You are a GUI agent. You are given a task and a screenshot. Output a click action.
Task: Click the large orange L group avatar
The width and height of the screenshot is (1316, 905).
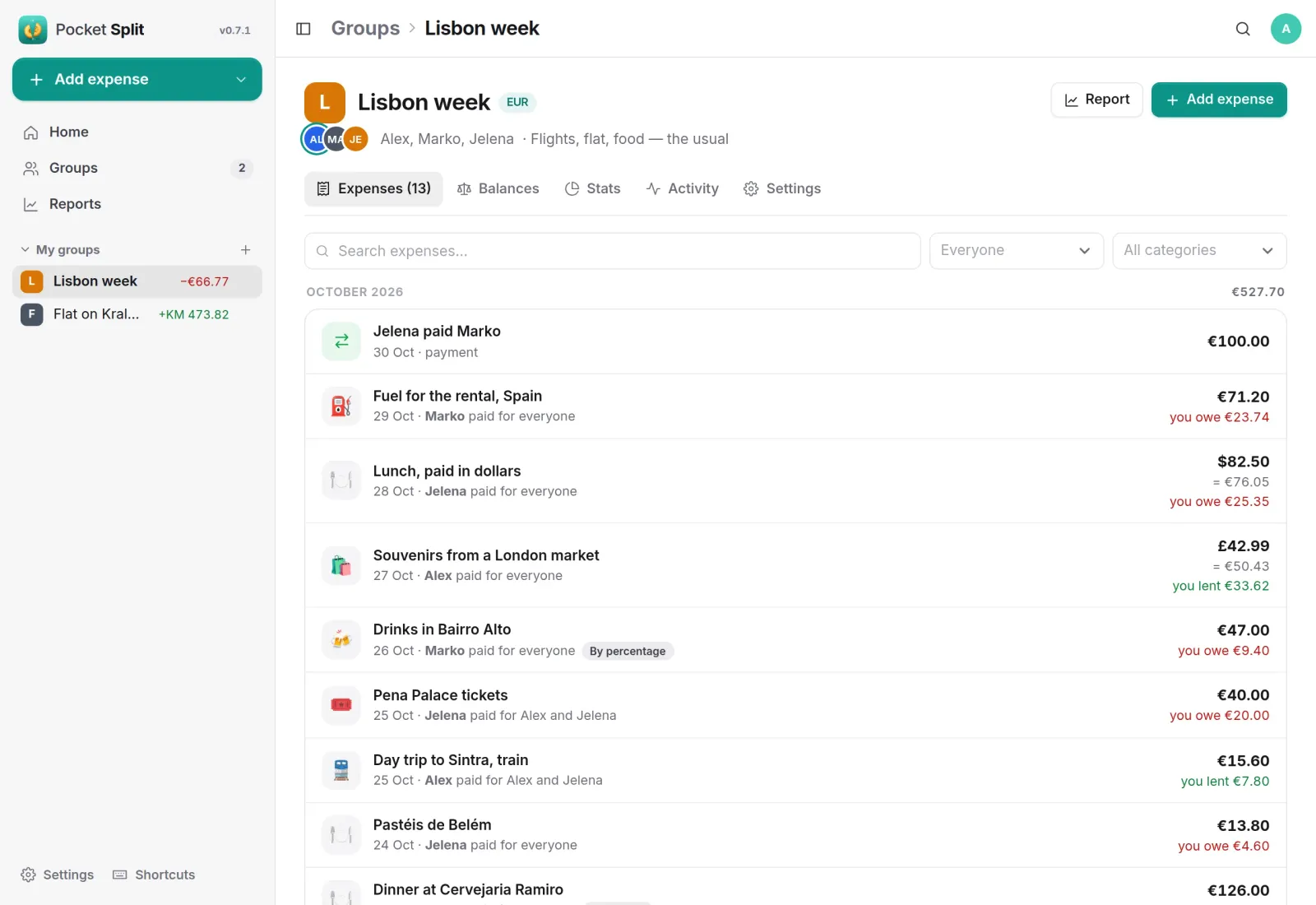[x=325, y=102]
